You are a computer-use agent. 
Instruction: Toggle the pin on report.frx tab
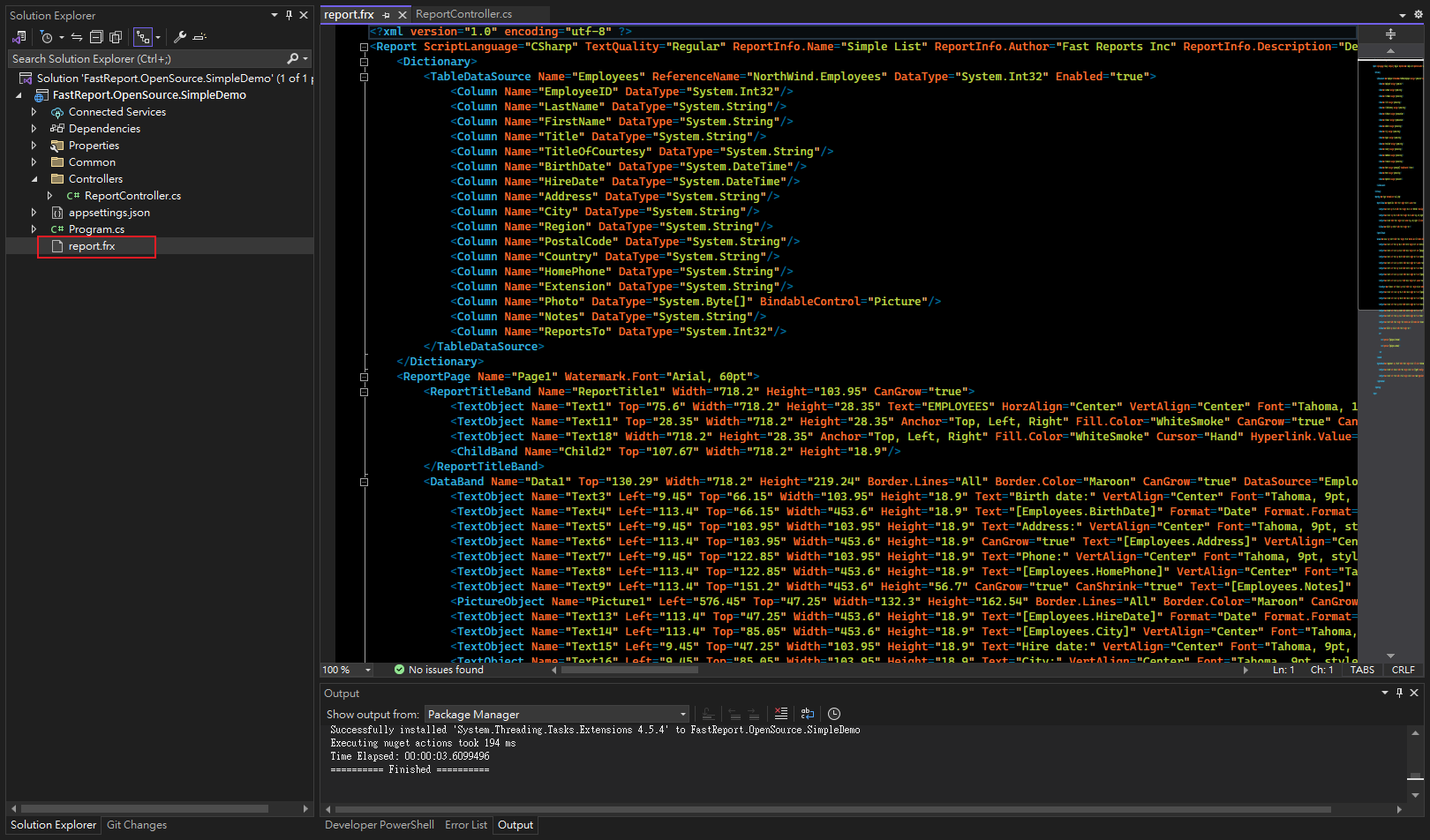pos(387,15)
